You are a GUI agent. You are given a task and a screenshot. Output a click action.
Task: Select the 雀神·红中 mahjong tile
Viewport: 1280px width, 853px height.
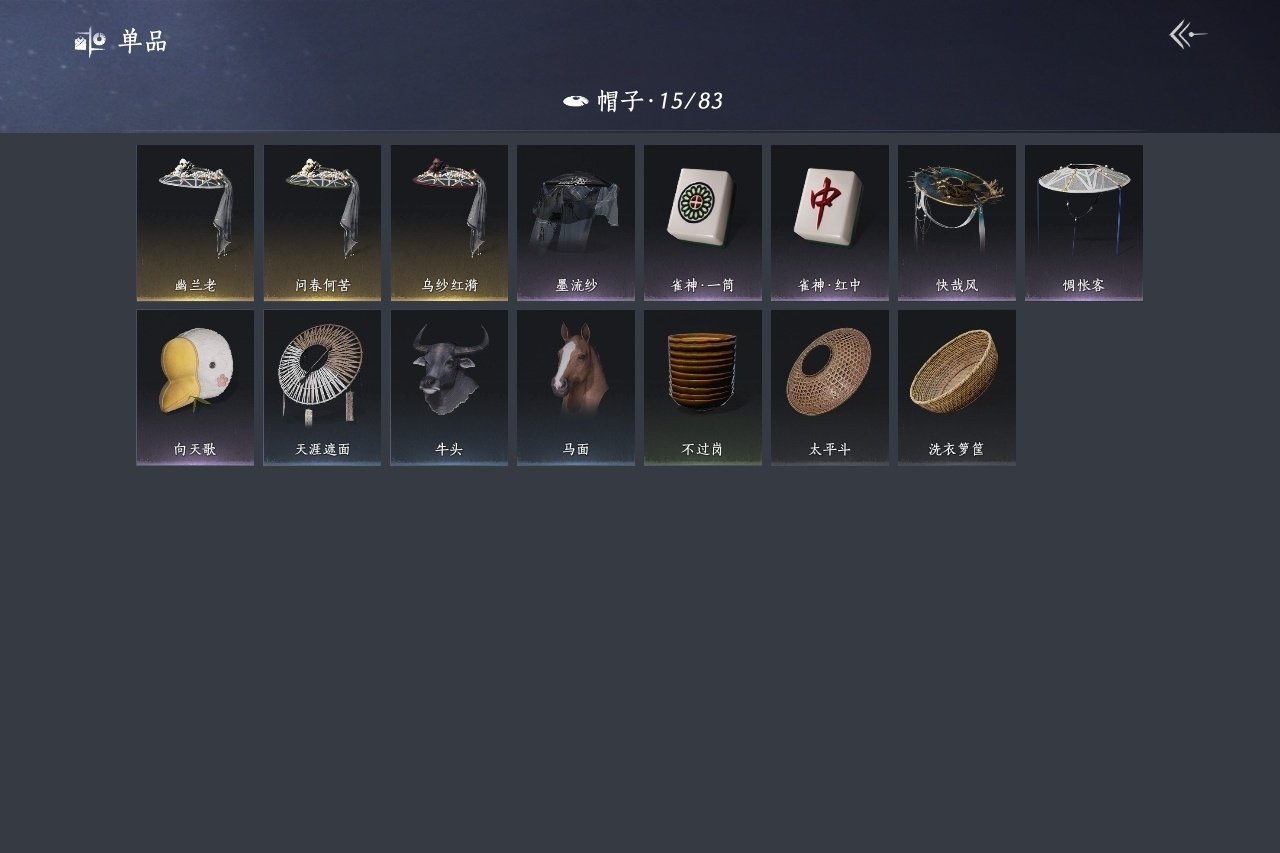point(830,223)
